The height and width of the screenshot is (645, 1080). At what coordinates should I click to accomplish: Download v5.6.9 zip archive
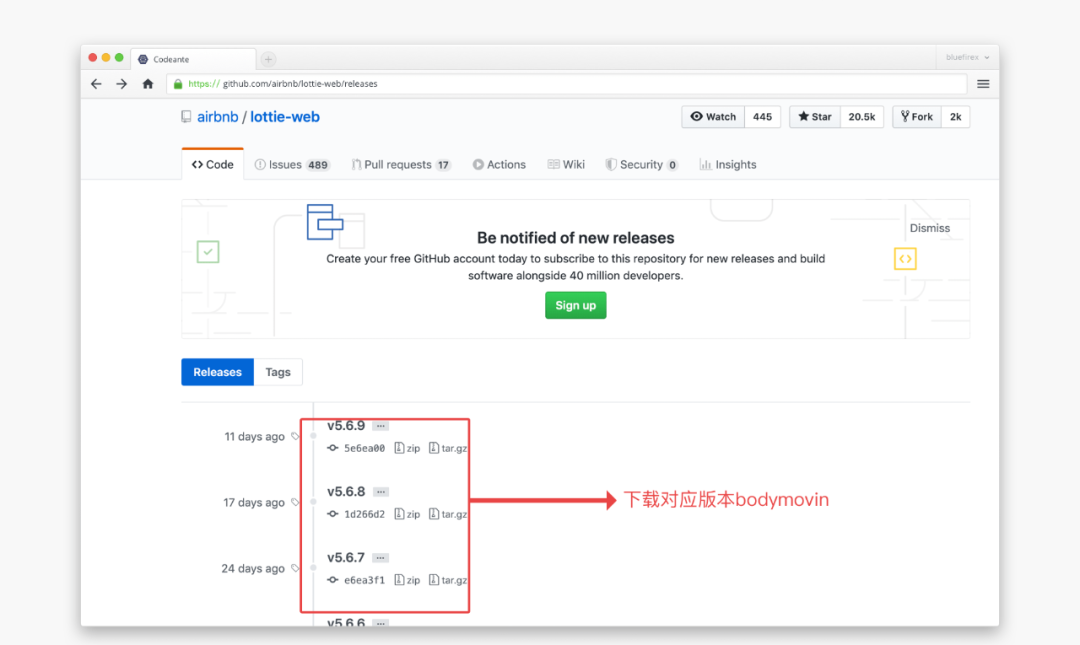tap(407, 448)
